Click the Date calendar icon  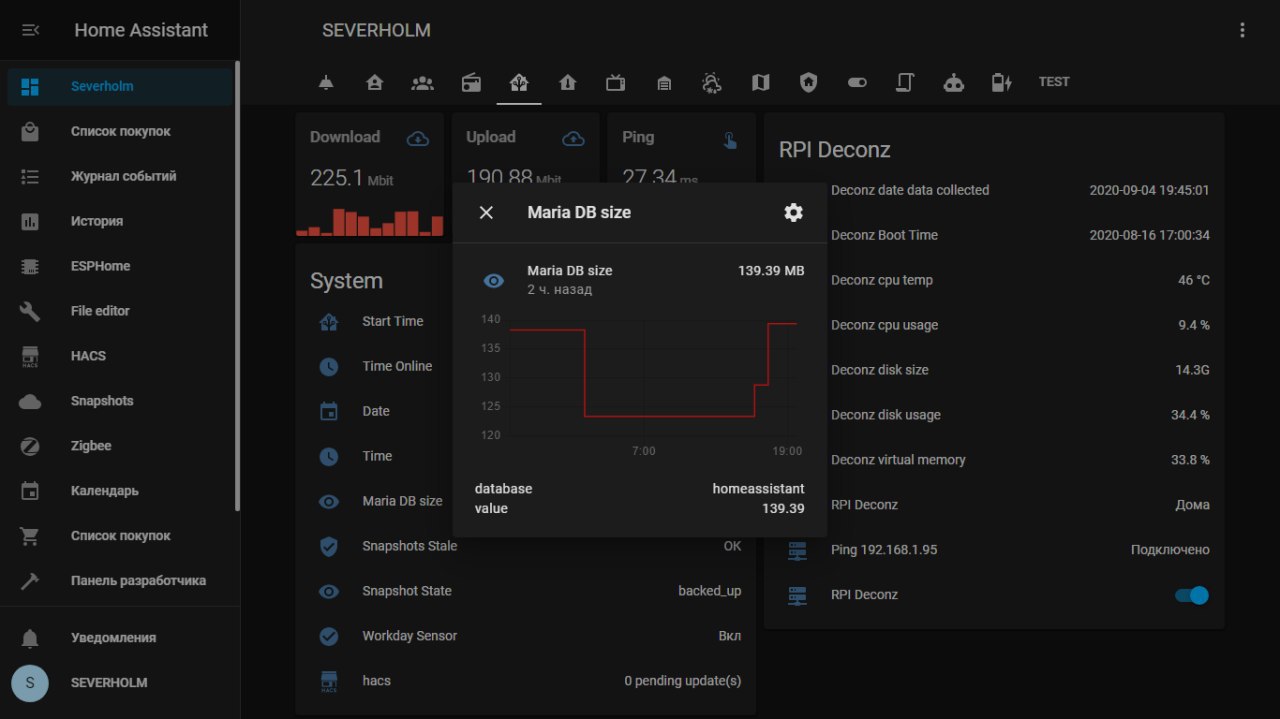point(329,412)
